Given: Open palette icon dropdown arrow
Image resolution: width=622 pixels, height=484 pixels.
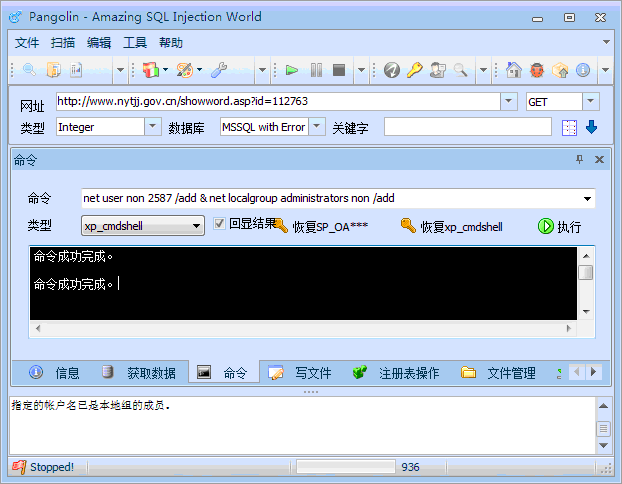Looking at the screenshot, I should (x=200, y=70).
